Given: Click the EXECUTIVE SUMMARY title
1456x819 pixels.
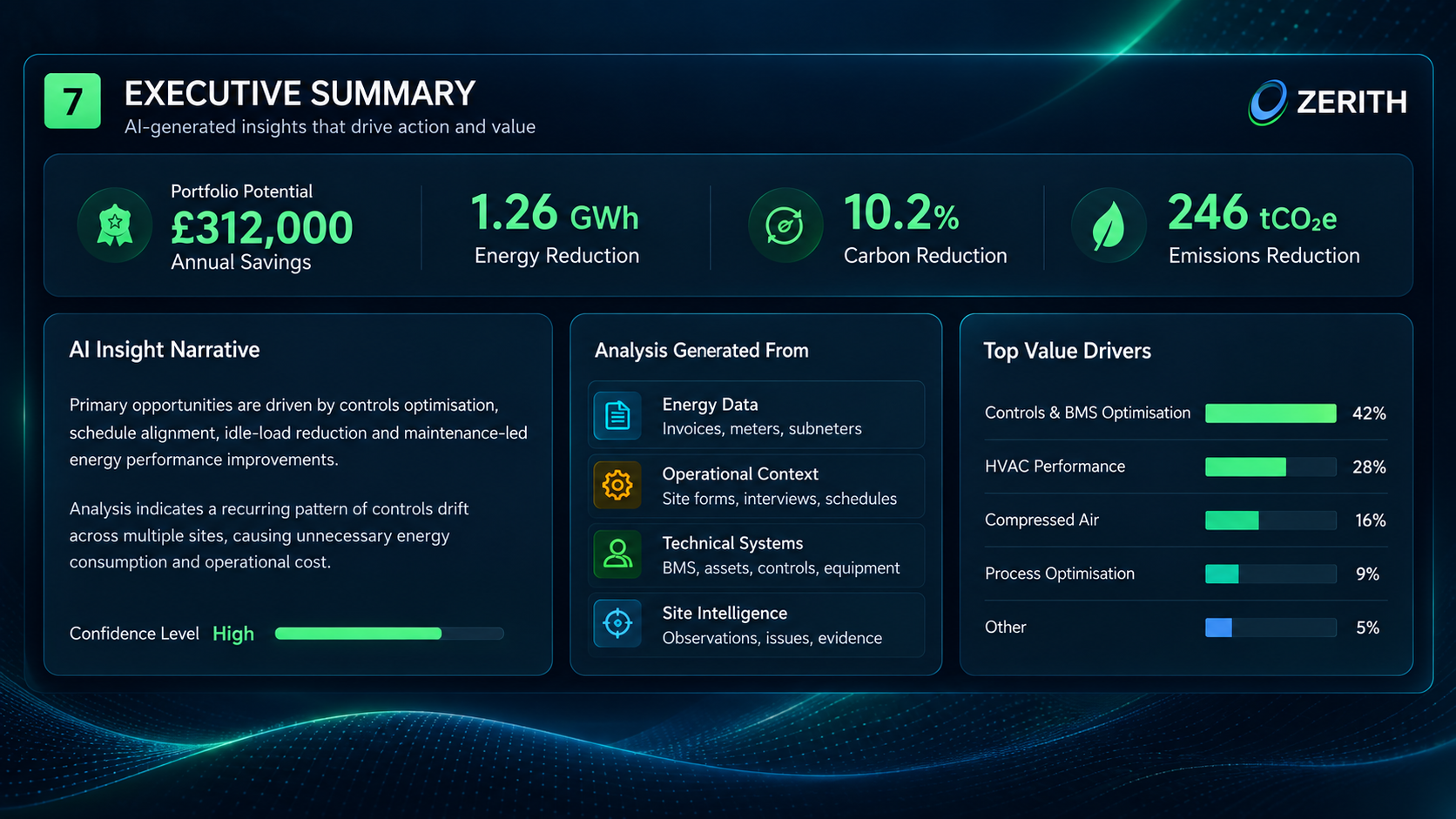Looking at the screenshot, I should point(300,94).
